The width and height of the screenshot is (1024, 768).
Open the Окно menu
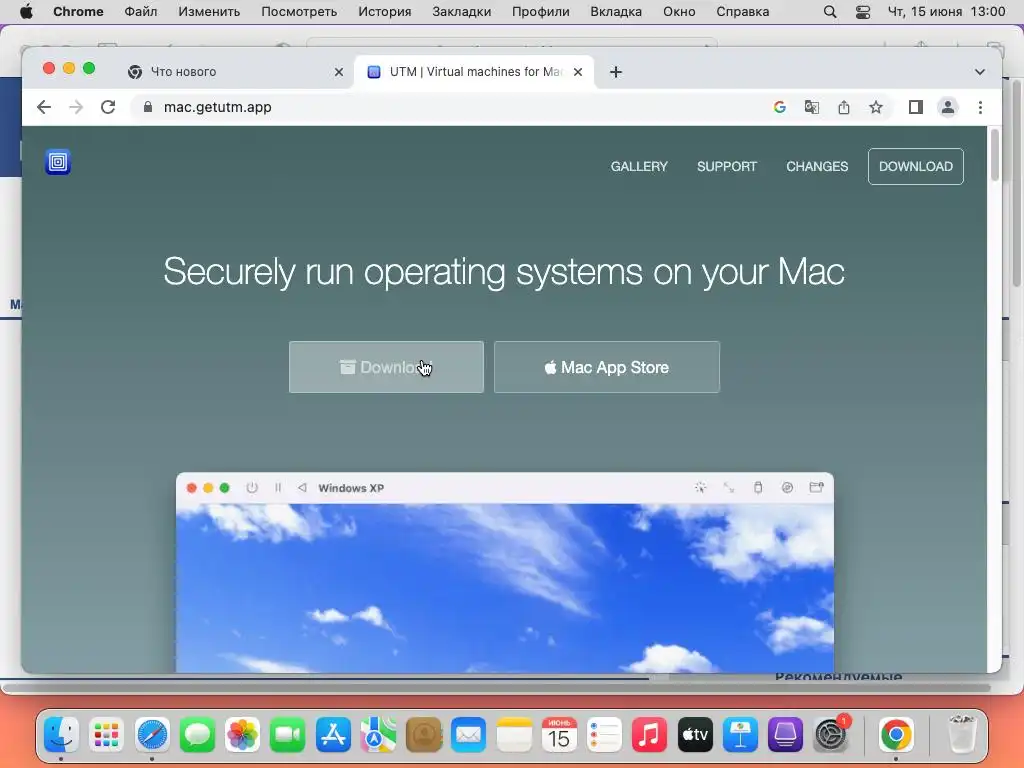(679, 12)
